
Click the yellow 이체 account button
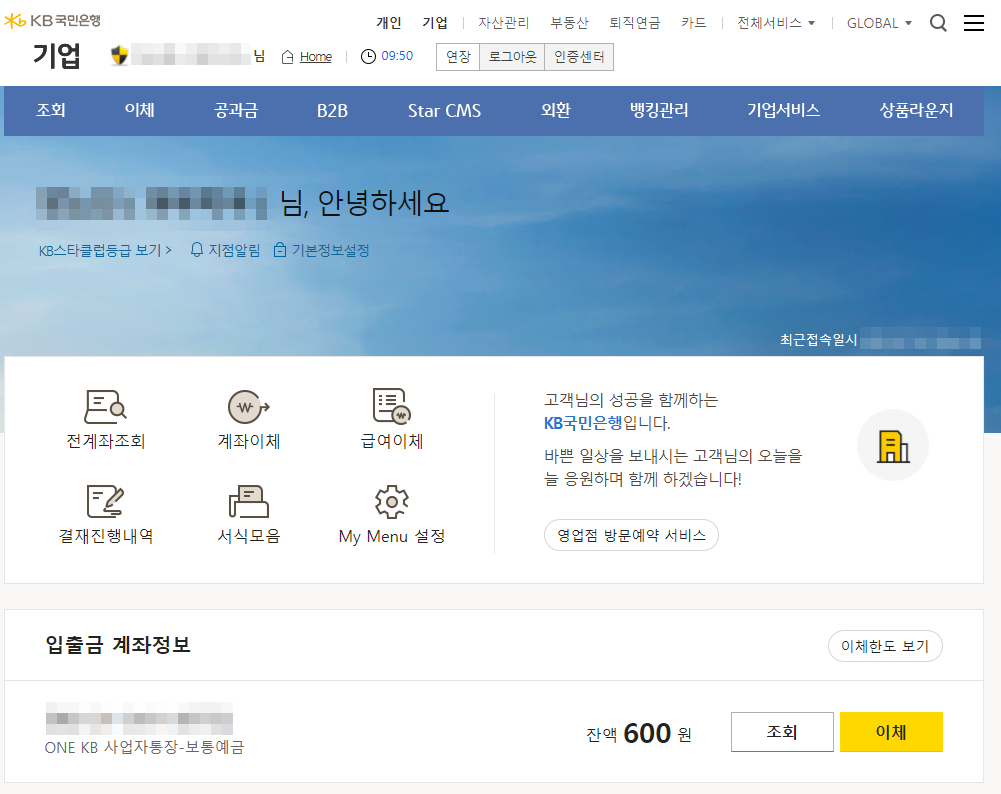click(891, 732)
